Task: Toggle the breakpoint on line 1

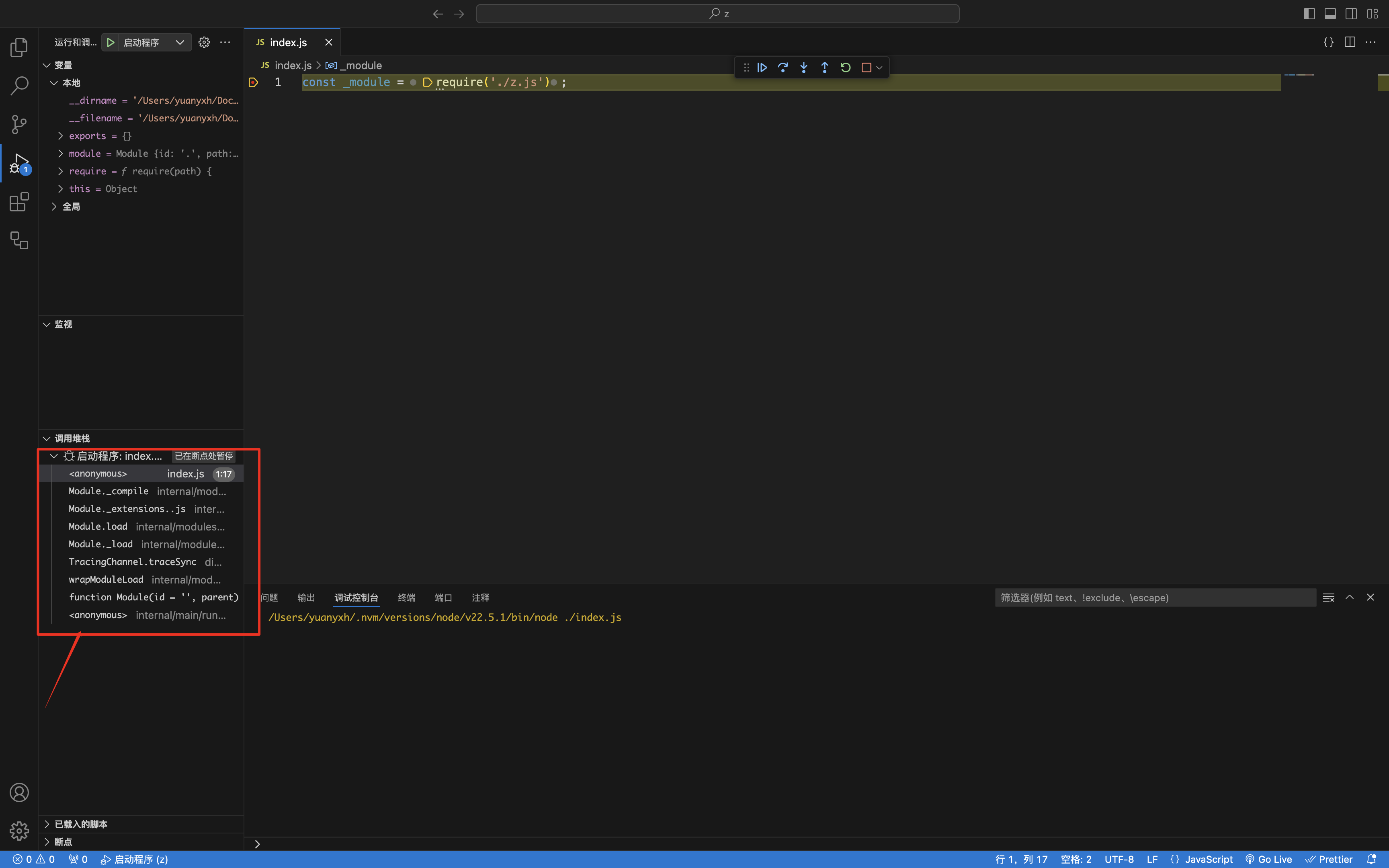Action: (253, 83)
